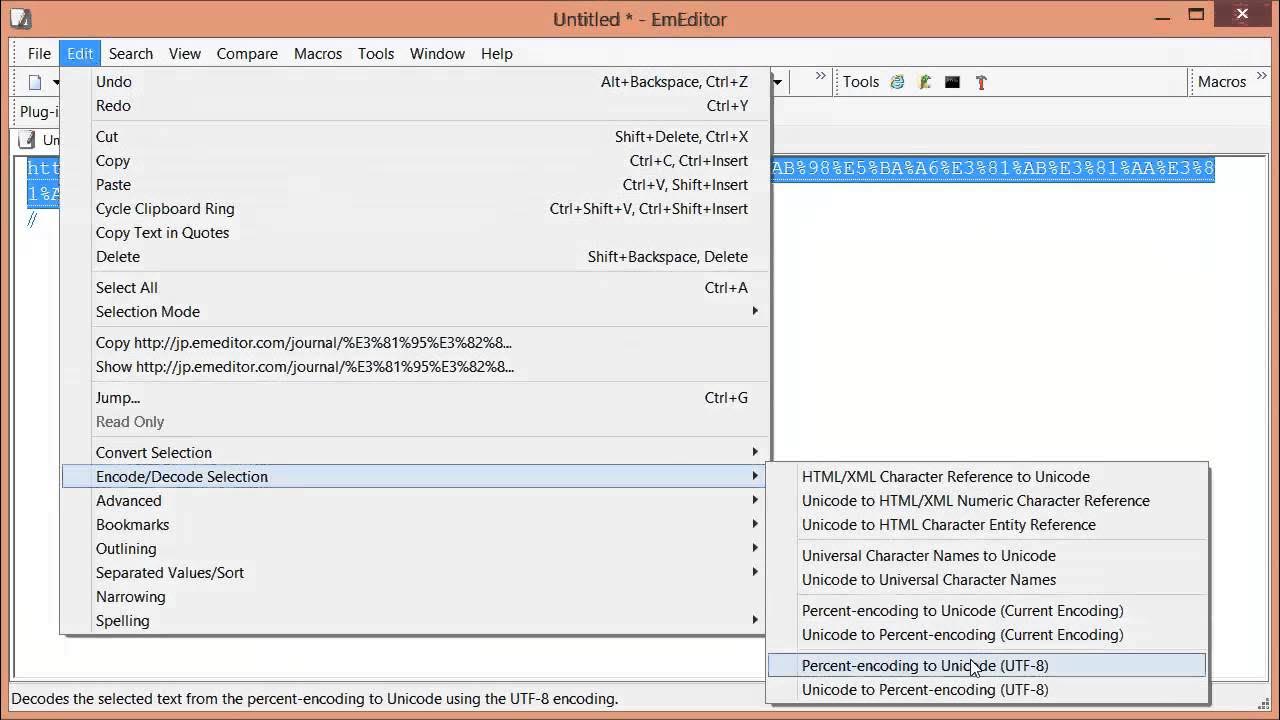The image size is (1280, 720).
Task: Choose Unicode to Percent-encoding (Current Encoding)
Action: 987,635
